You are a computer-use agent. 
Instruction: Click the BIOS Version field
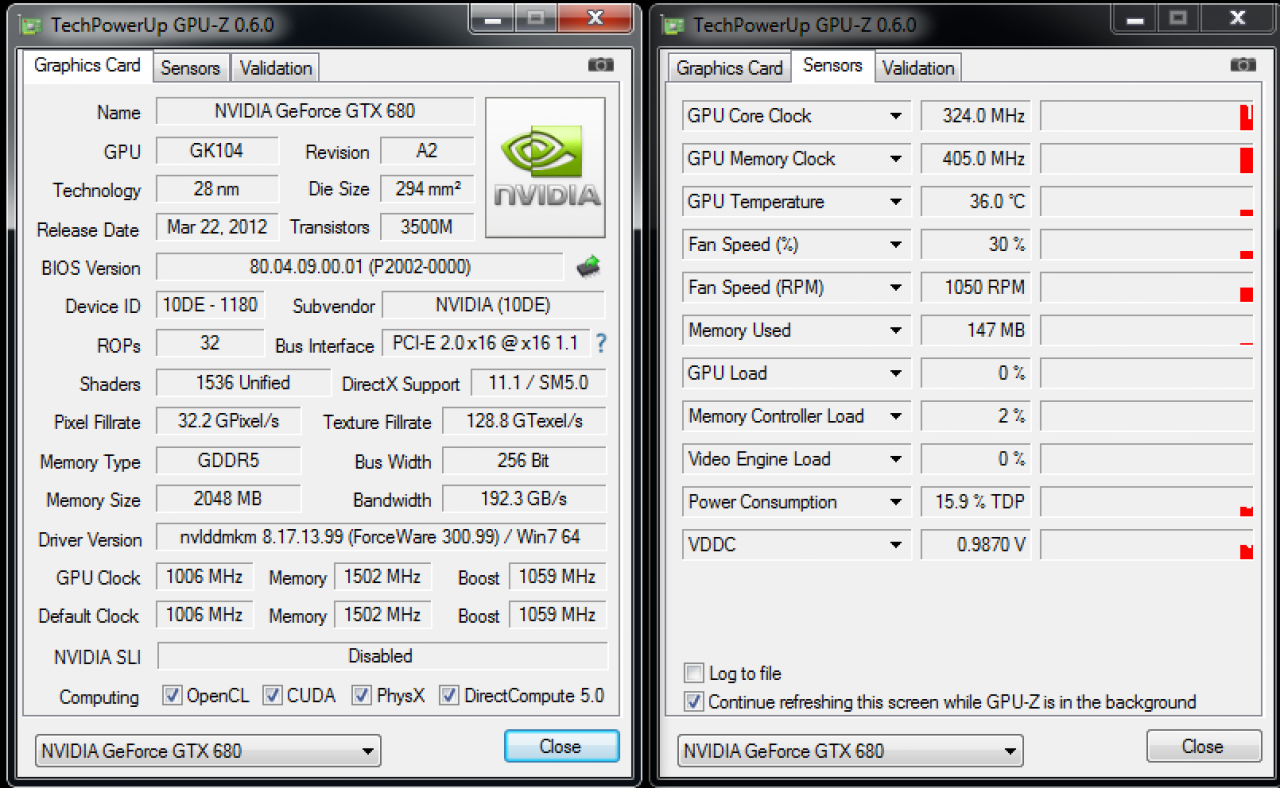pyautogui.click(x=360, y=267)
